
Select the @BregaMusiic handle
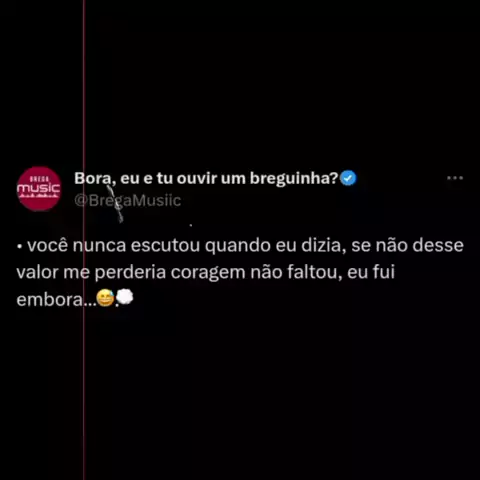tap(128, 201)
